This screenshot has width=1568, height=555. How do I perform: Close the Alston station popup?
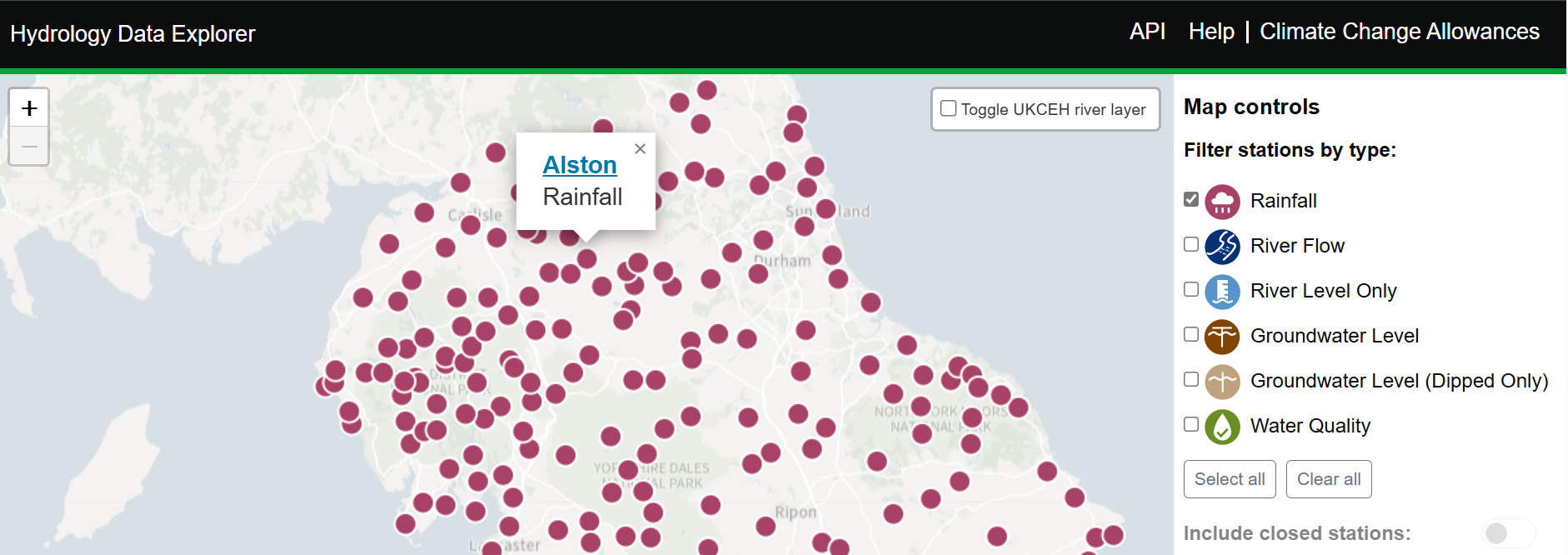coord(640,149)
